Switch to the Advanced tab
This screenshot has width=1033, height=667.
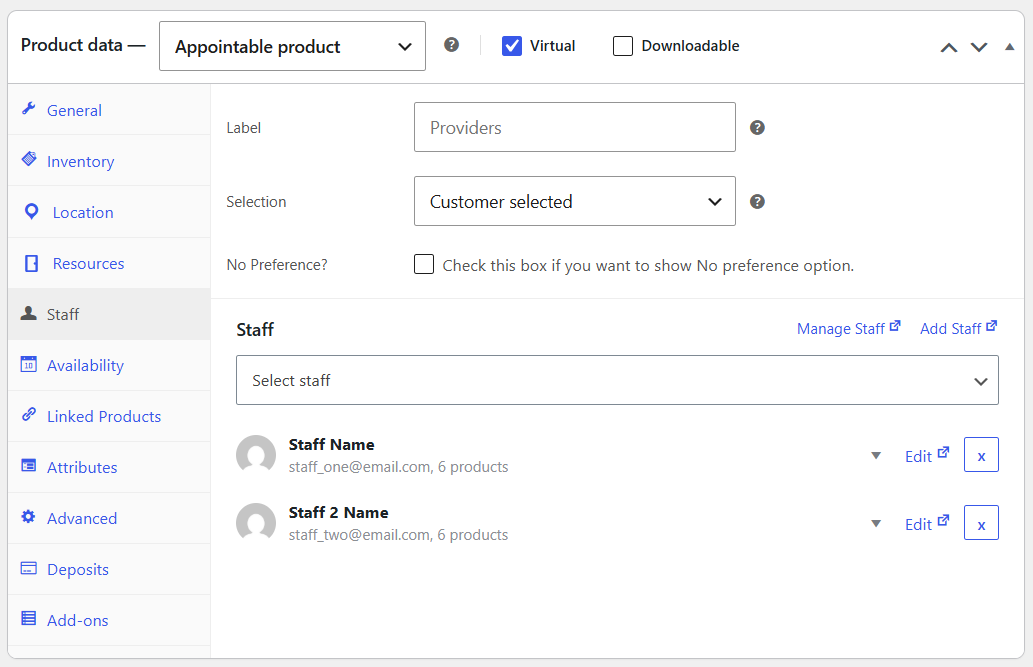point(109,519)
